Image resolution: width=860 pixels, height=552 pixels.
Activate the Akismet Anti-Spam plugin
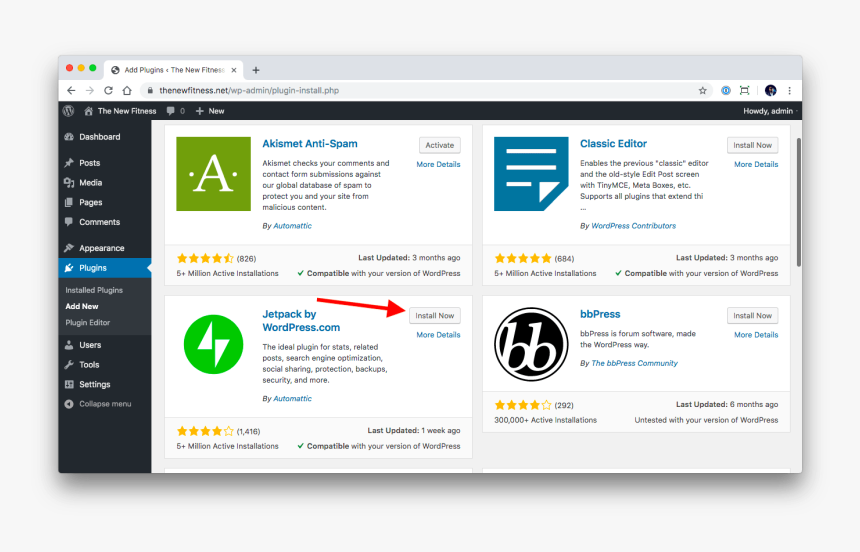click(440, 145)
